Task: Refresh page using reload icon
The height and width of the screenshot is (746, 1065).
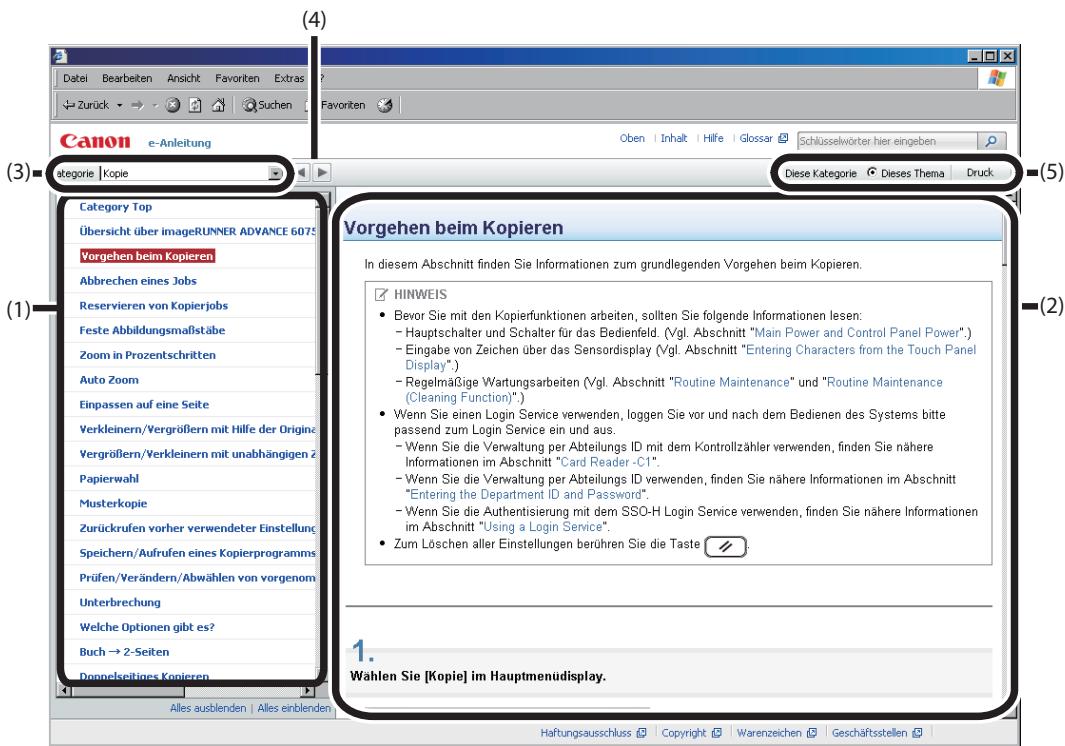Action: [x=195, y=105]
